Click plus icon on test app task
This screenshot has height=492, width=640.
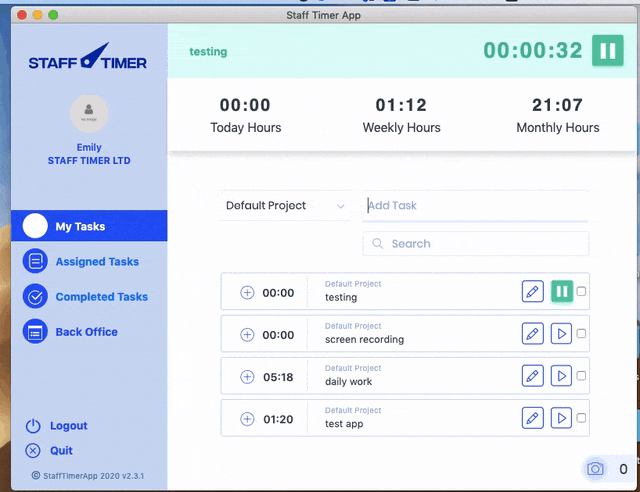point(247,419)
